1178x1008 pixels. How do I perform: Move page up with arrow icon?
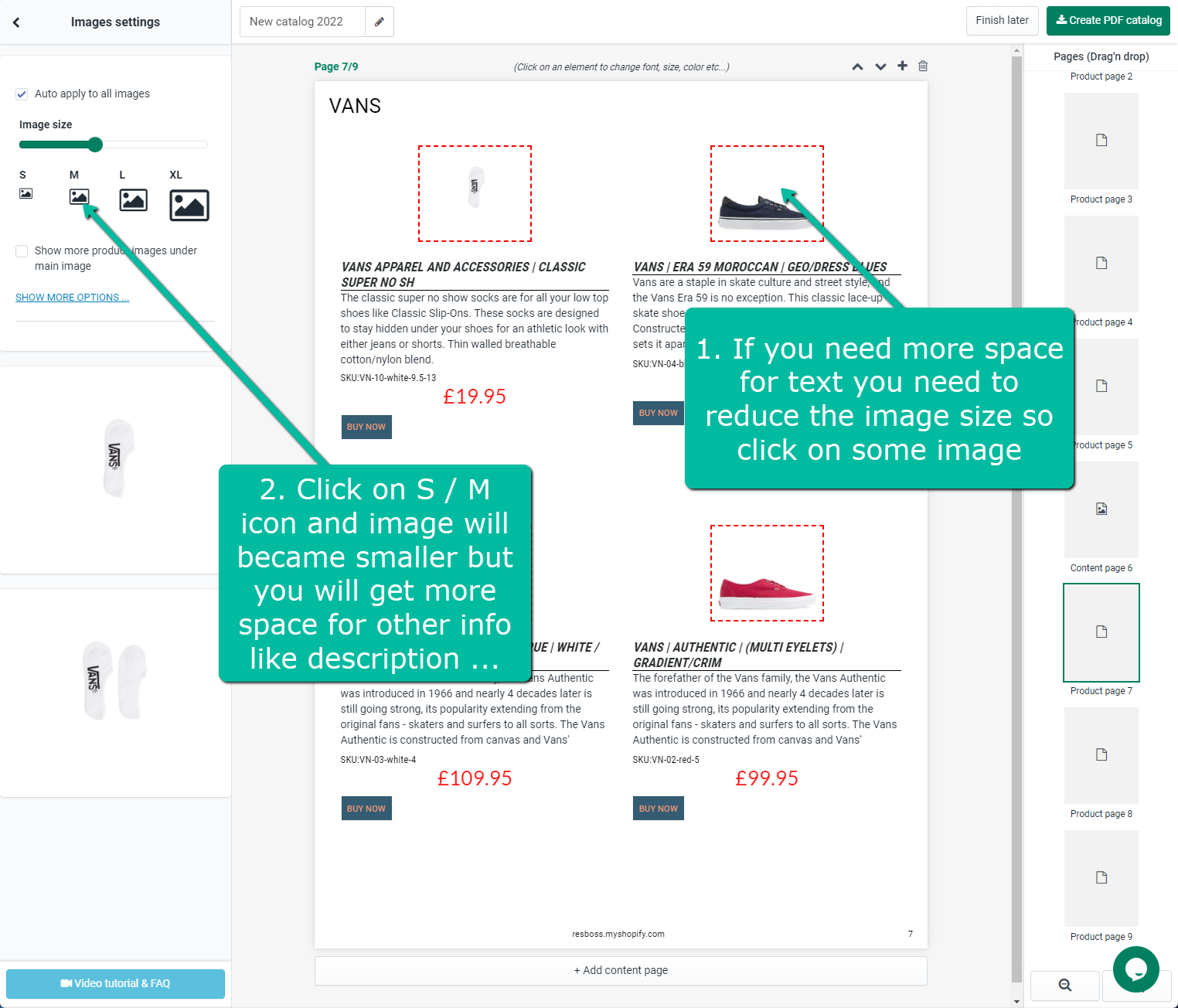pyautogui.click(x=857, y=66)
